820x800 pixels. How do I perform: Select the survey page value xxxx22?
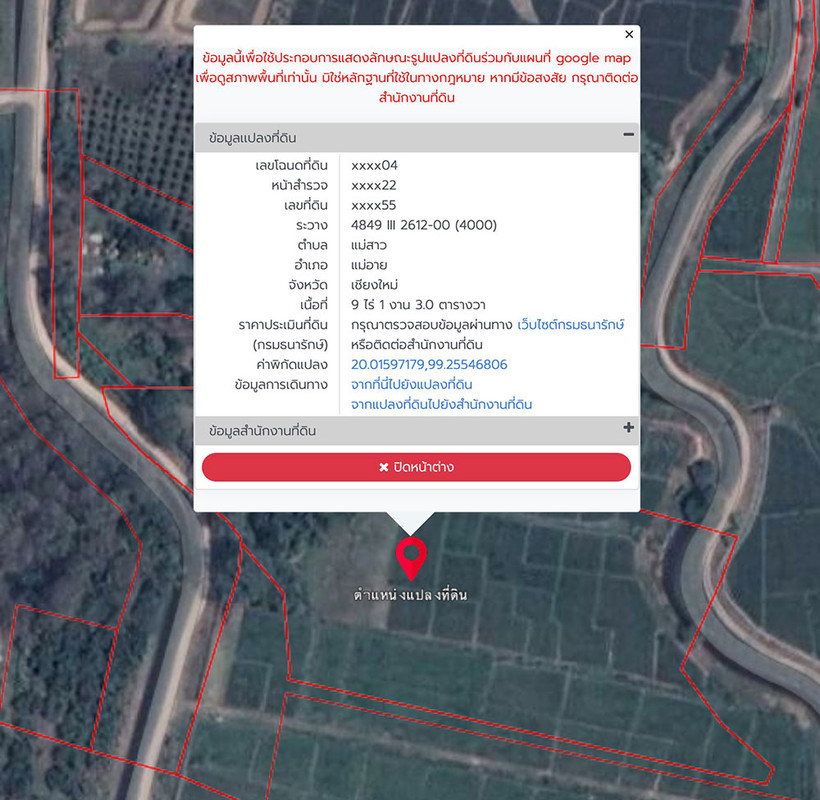pos(374,185)
